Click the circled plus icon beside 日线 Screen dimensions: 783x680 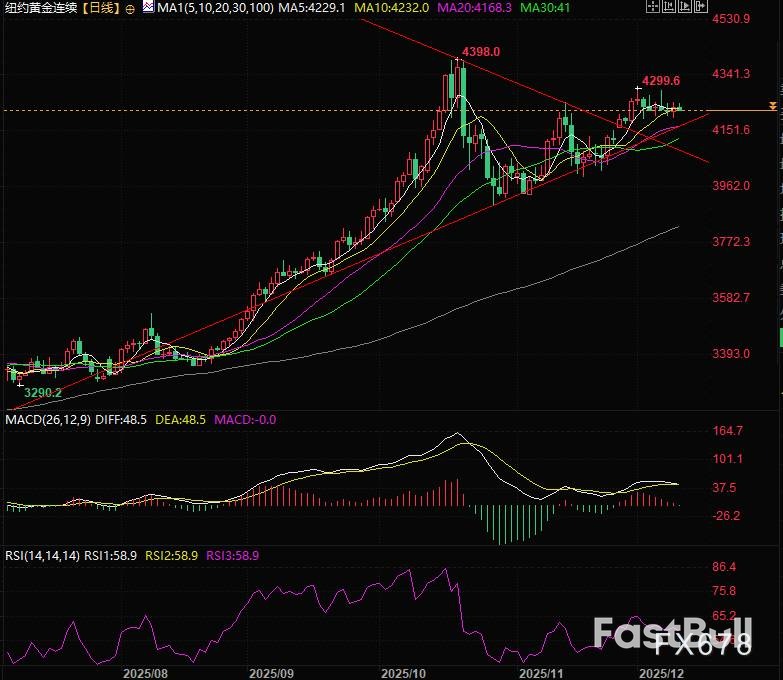click(130, 8)
